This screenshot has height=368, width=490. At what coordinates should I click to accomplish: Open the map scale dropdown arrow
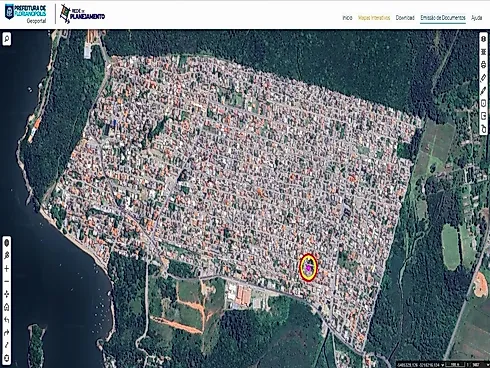point(487,365)
